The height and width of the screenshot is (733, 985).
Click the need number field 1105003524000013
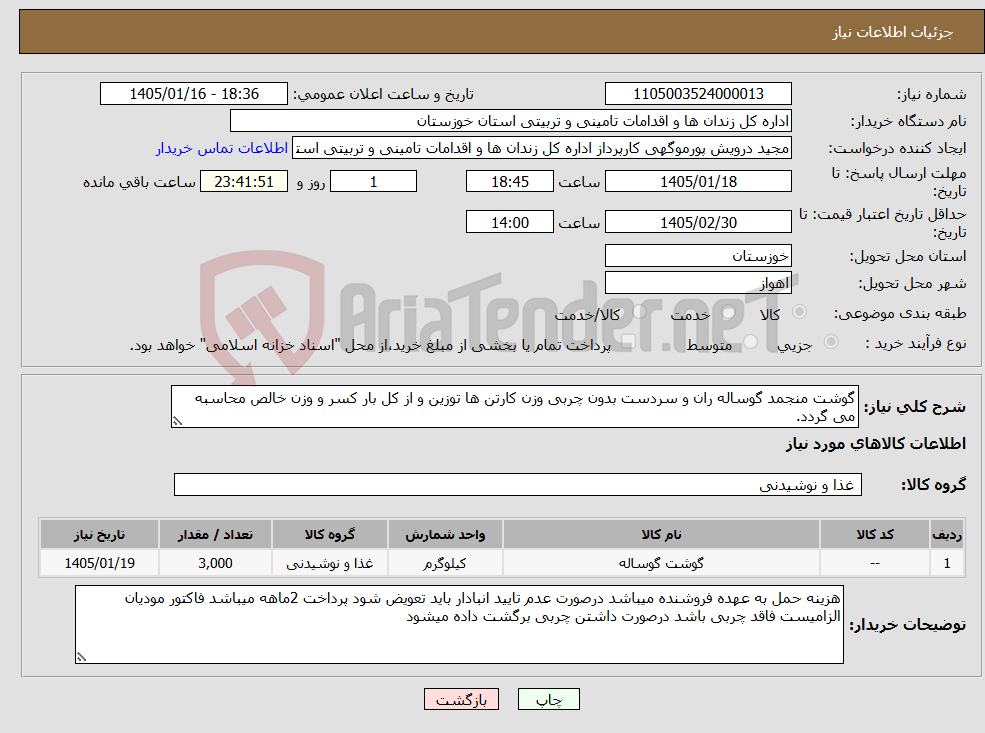pos(698,94)
